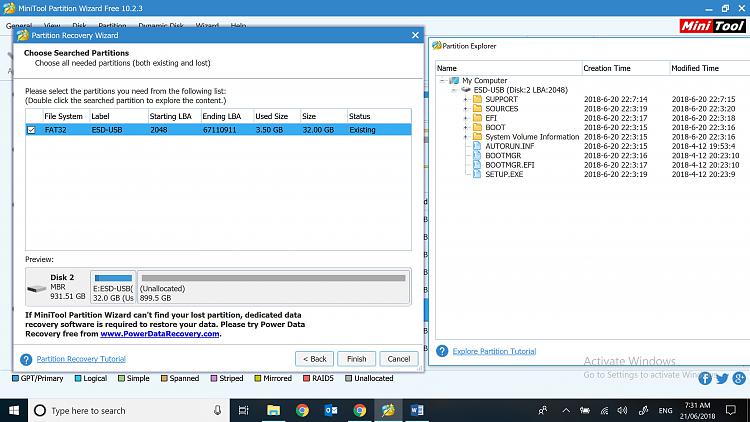750x422 pixels.
Task: Click the RAID5 legend color swatch
Action: [307, 378]
